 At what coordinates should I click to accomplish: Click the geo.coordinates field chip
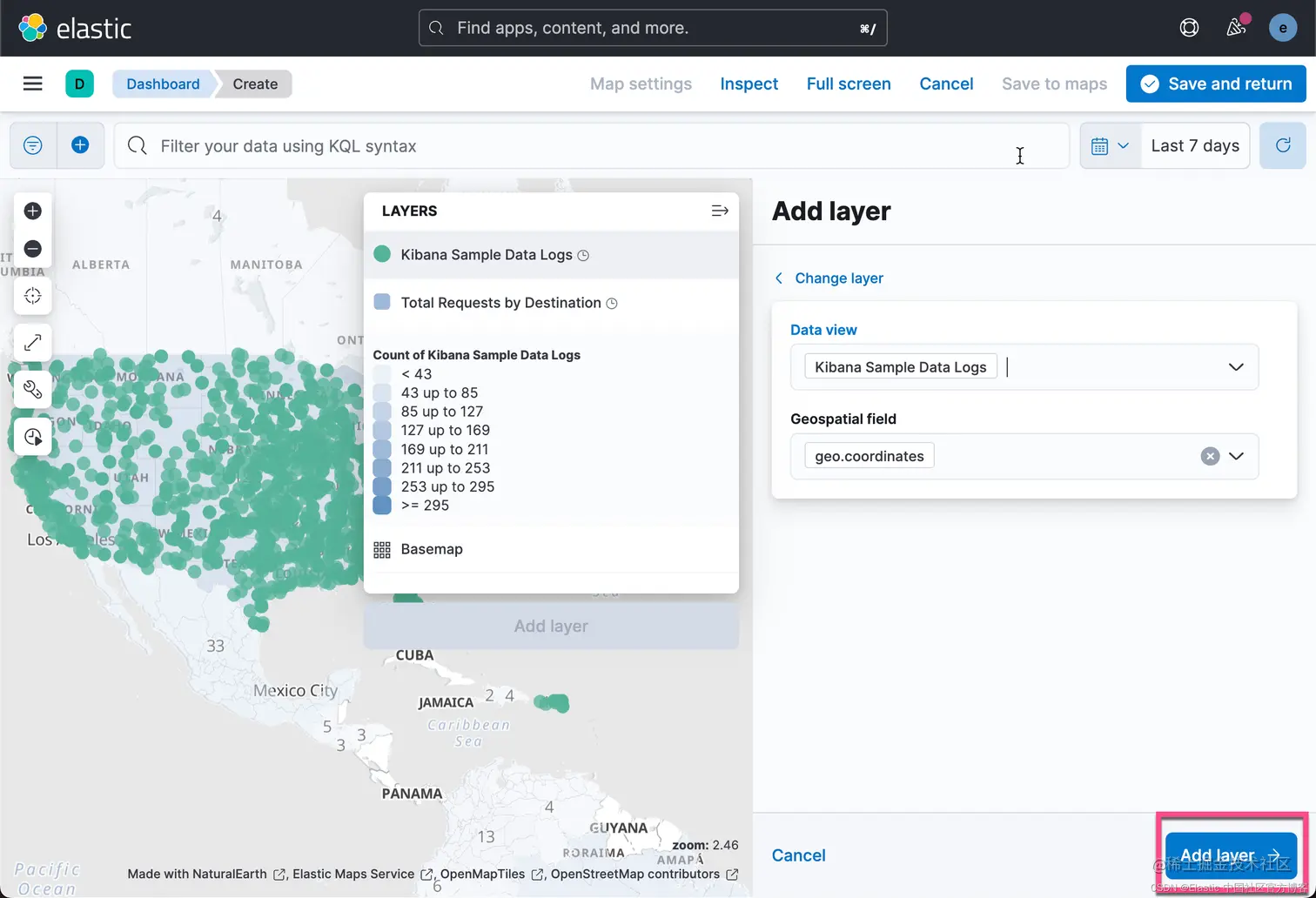point(869,456)
